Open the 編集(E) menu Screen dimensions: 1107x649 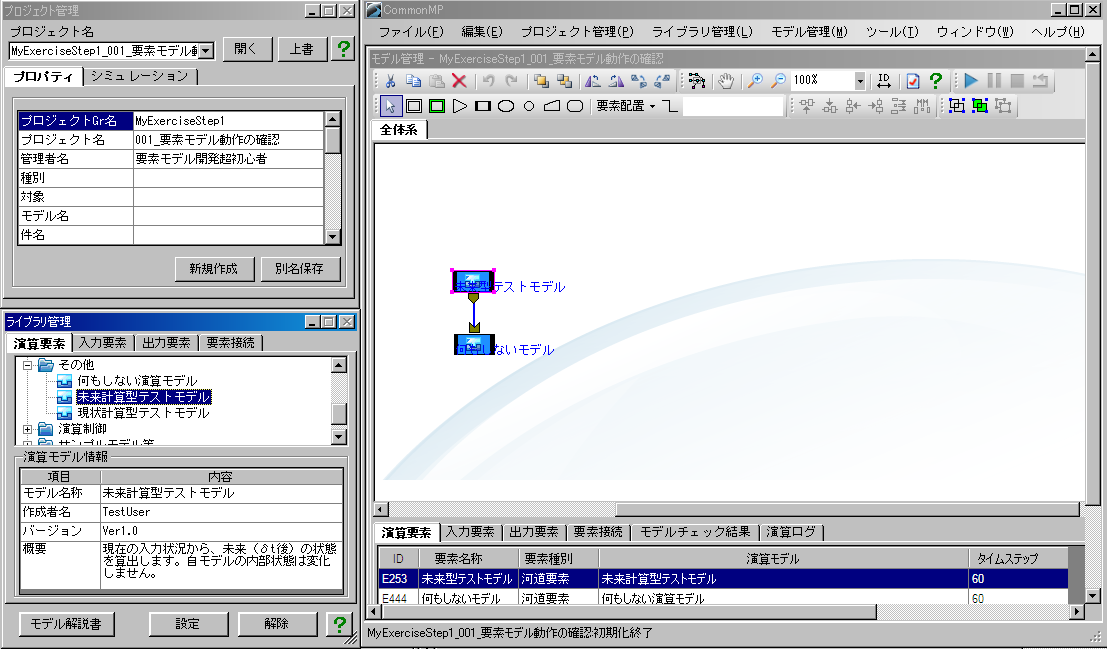point(481,32)
